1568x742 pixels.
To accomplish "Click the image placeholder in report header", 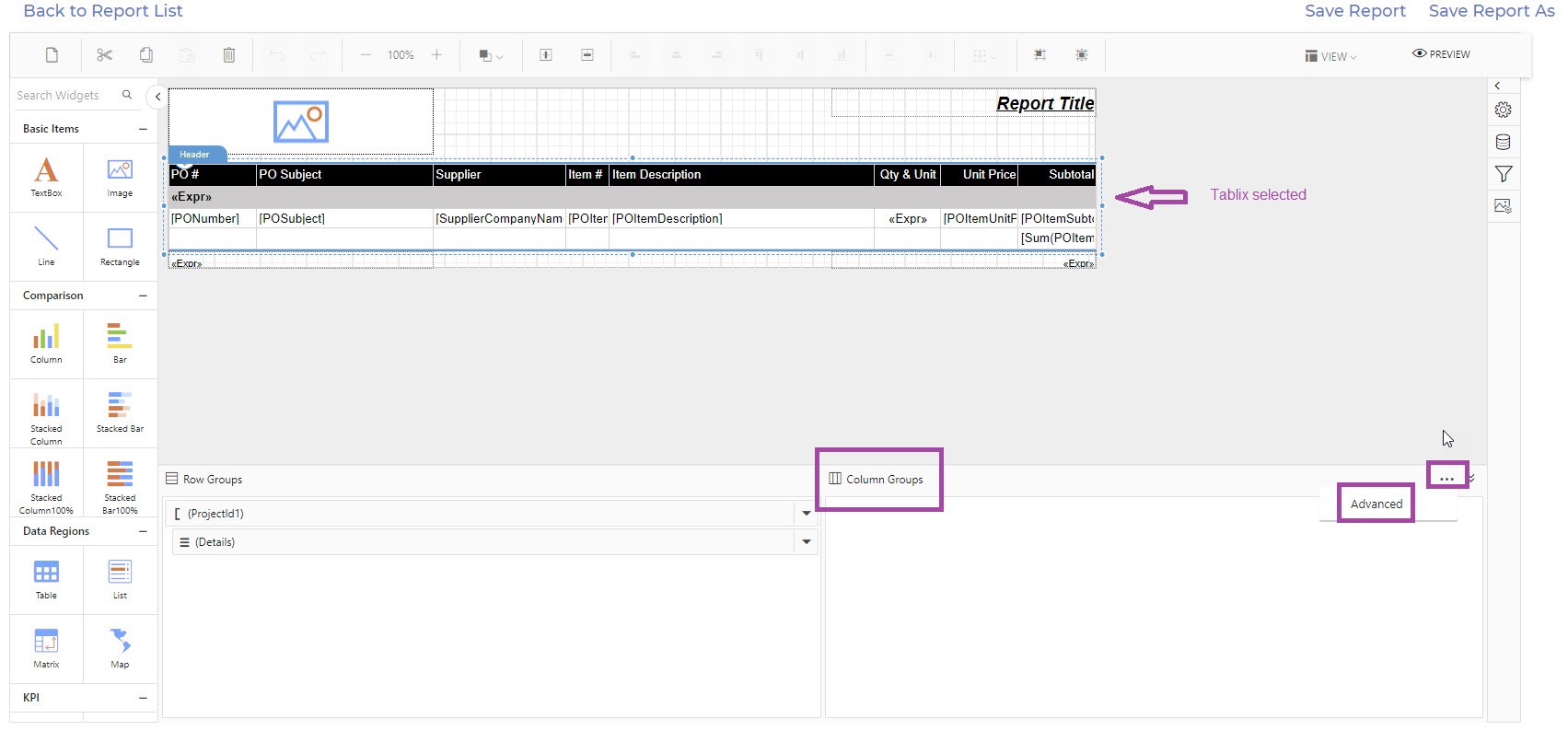I will point(301,122).
